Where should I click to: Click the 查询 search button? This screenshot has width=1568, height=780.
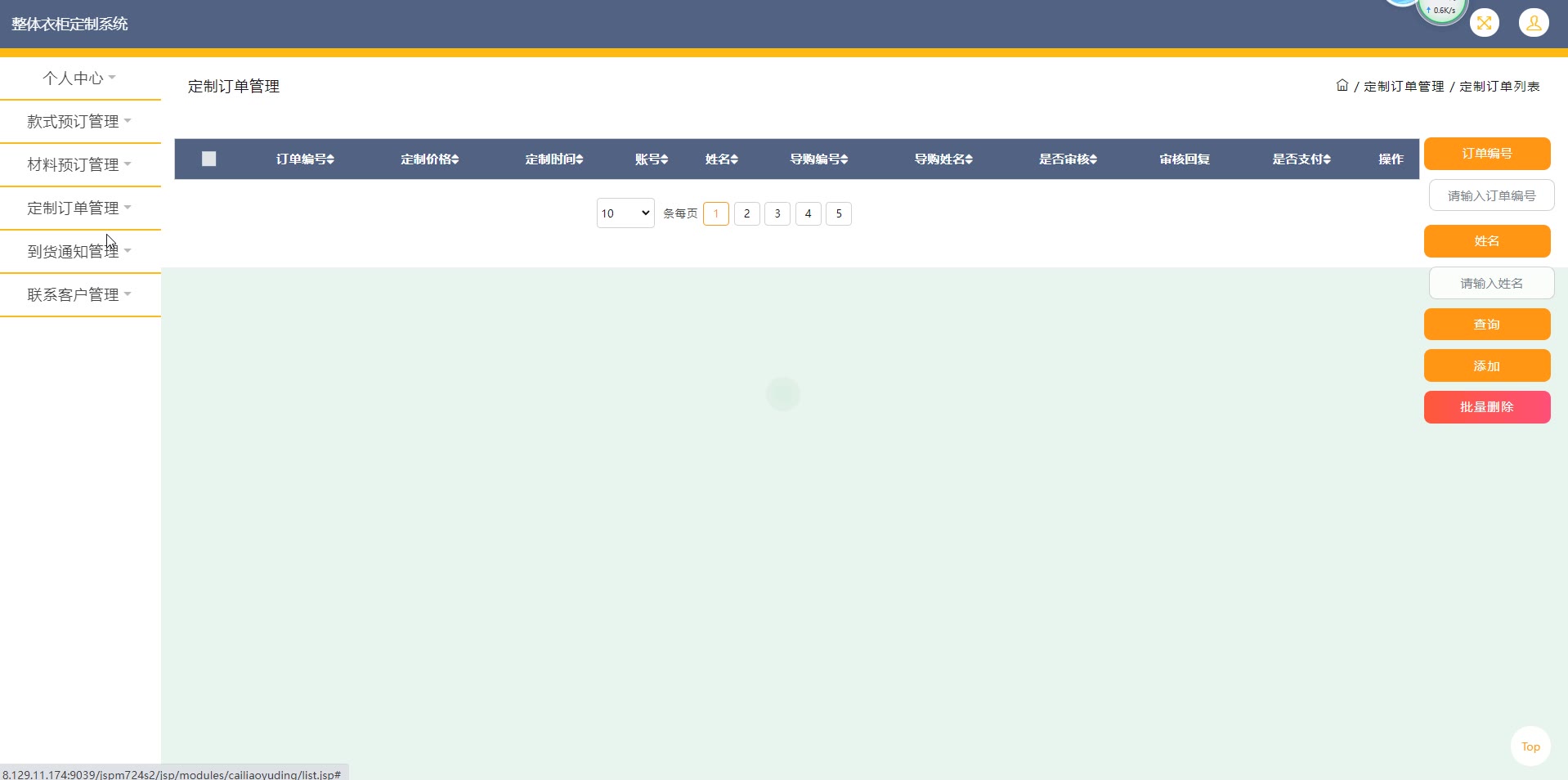click(1487, 325)
